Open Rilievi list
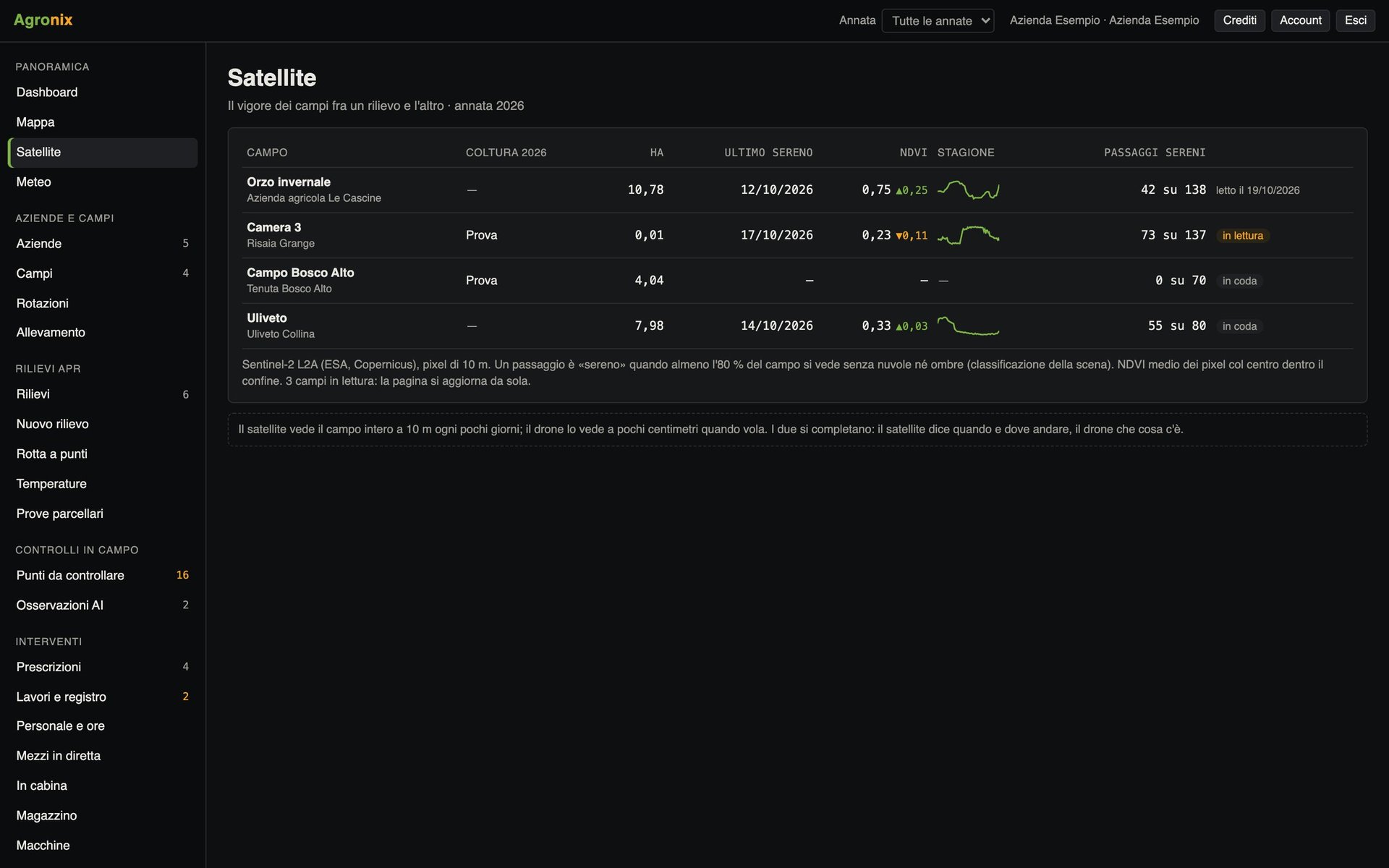The image size is (1389, 868). (102, 394)
